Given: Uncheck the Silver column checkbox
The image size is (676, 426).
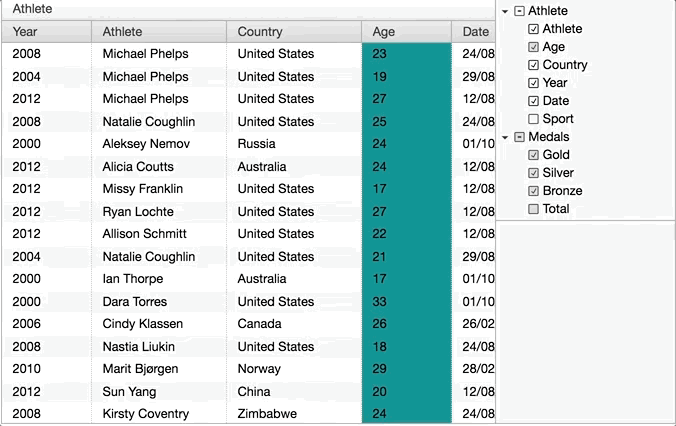Looking at the screenshot, I should [x=533, y=173].
